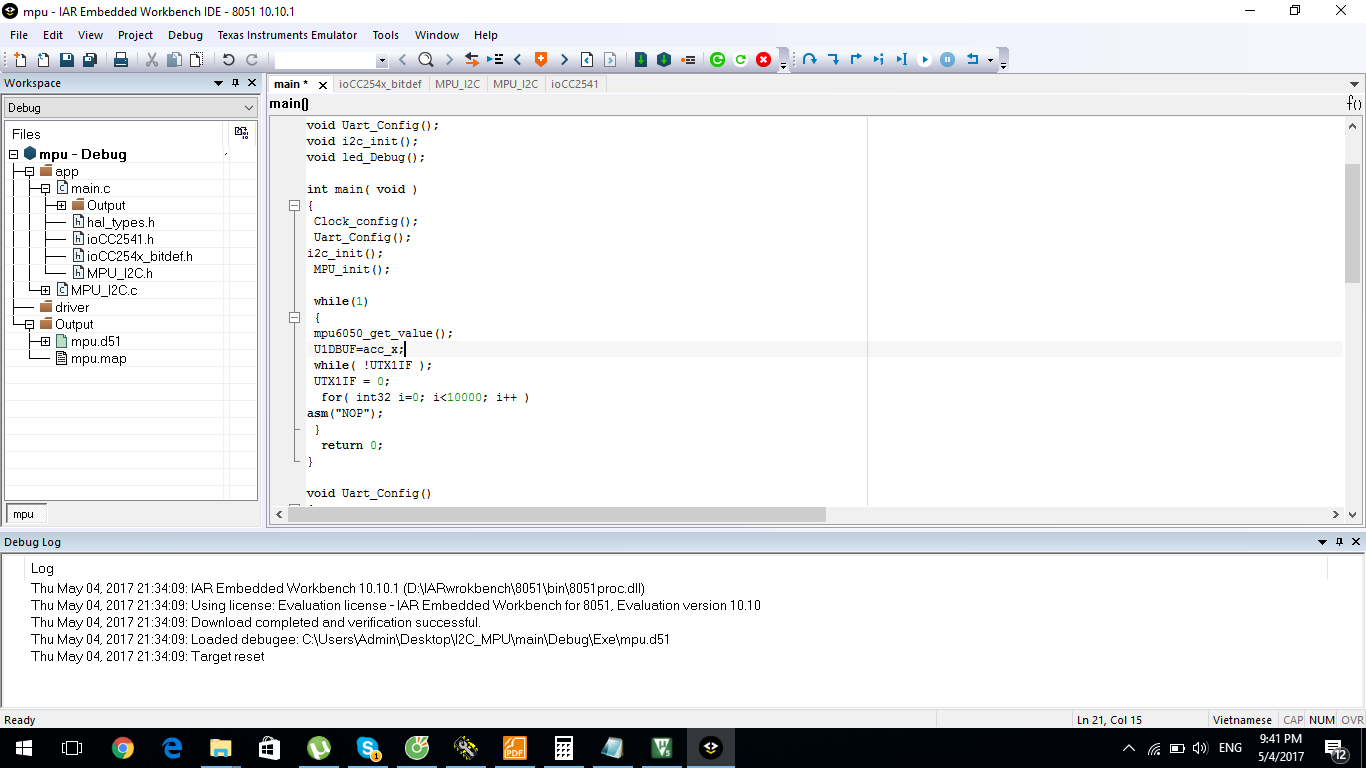
Task: Toggle a bookmark with the orange bookmark icon
Action: tap(541, 60)
